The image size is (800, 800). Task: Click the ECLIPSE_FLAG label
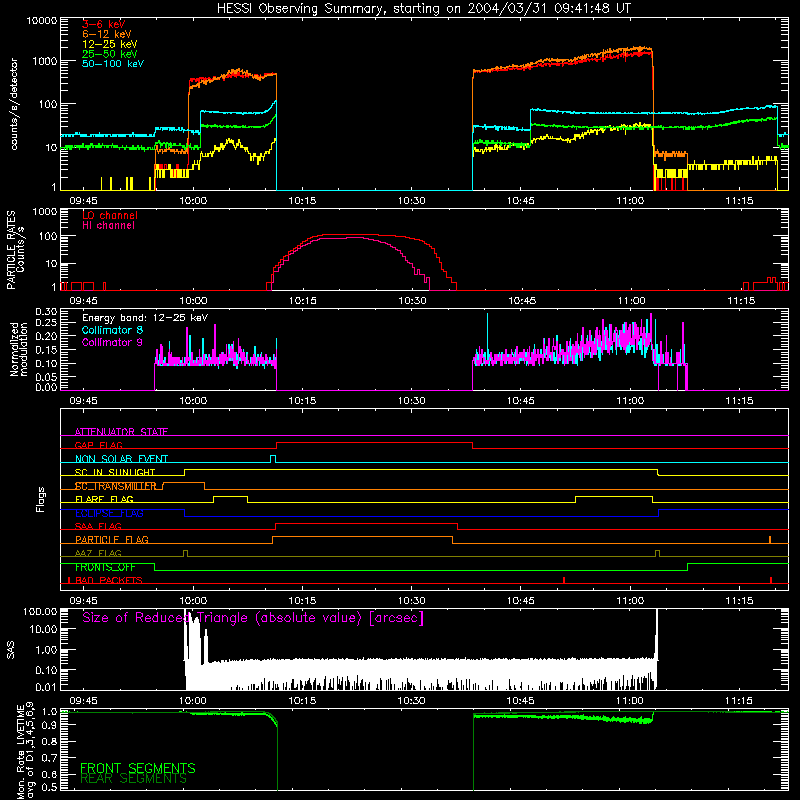(x=109, y=513)
